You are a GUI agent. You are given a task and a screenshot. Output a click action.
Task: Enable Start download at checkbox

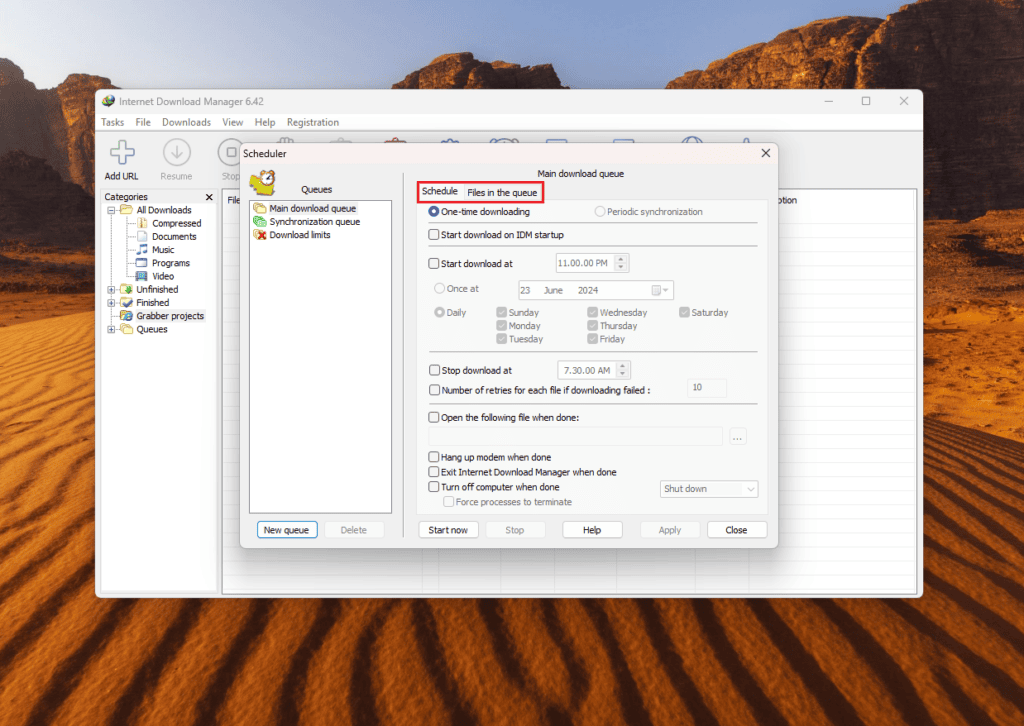pos(434,263)
